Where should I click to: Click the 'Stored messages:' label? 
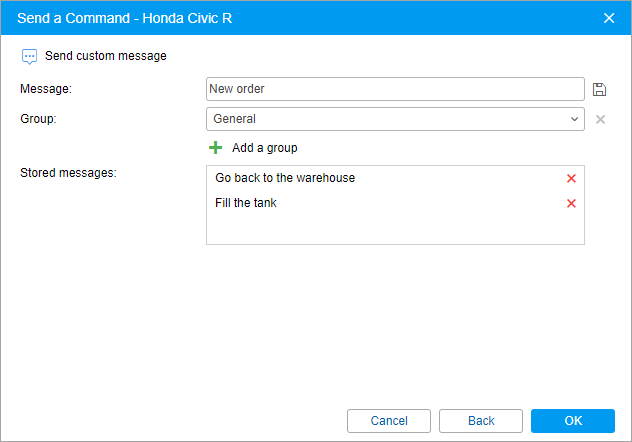(68, 173)
